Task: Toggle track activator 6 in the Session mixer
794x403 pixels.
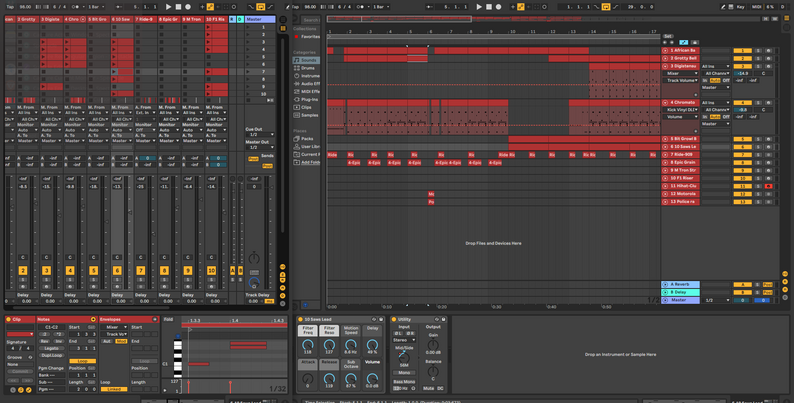Action: point(117,271)
